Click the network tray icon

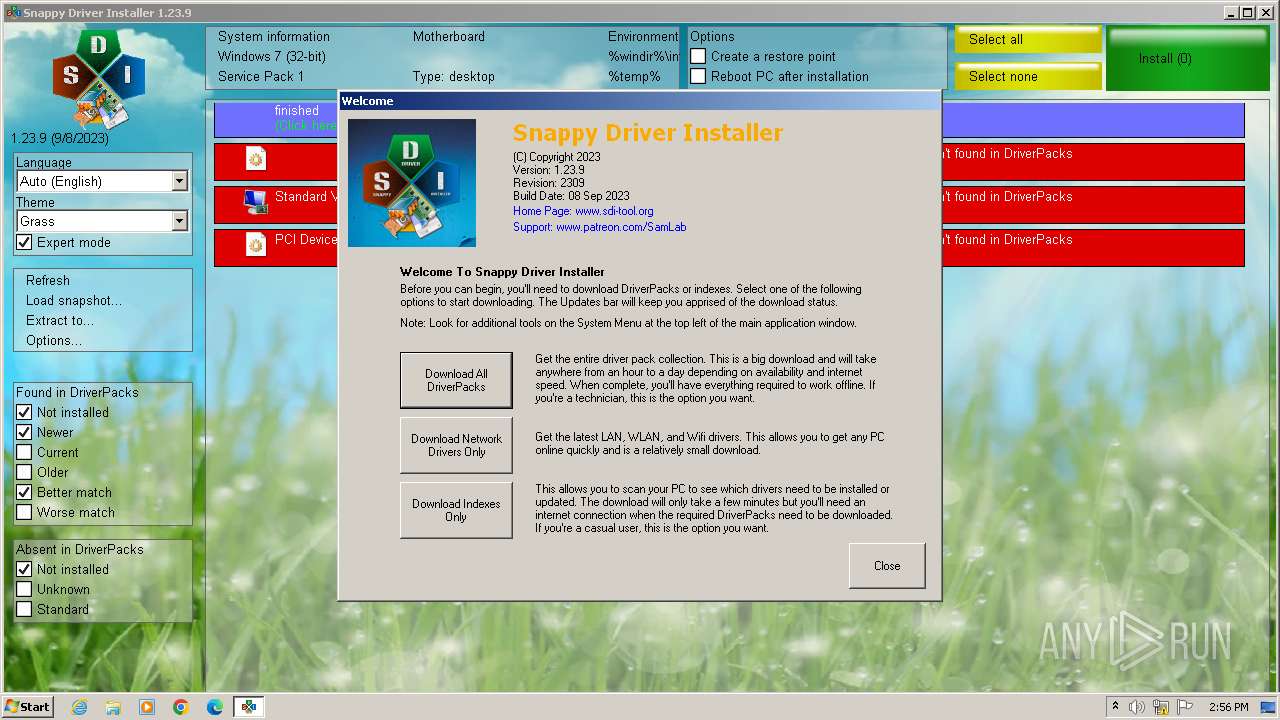click(1161, 707)
